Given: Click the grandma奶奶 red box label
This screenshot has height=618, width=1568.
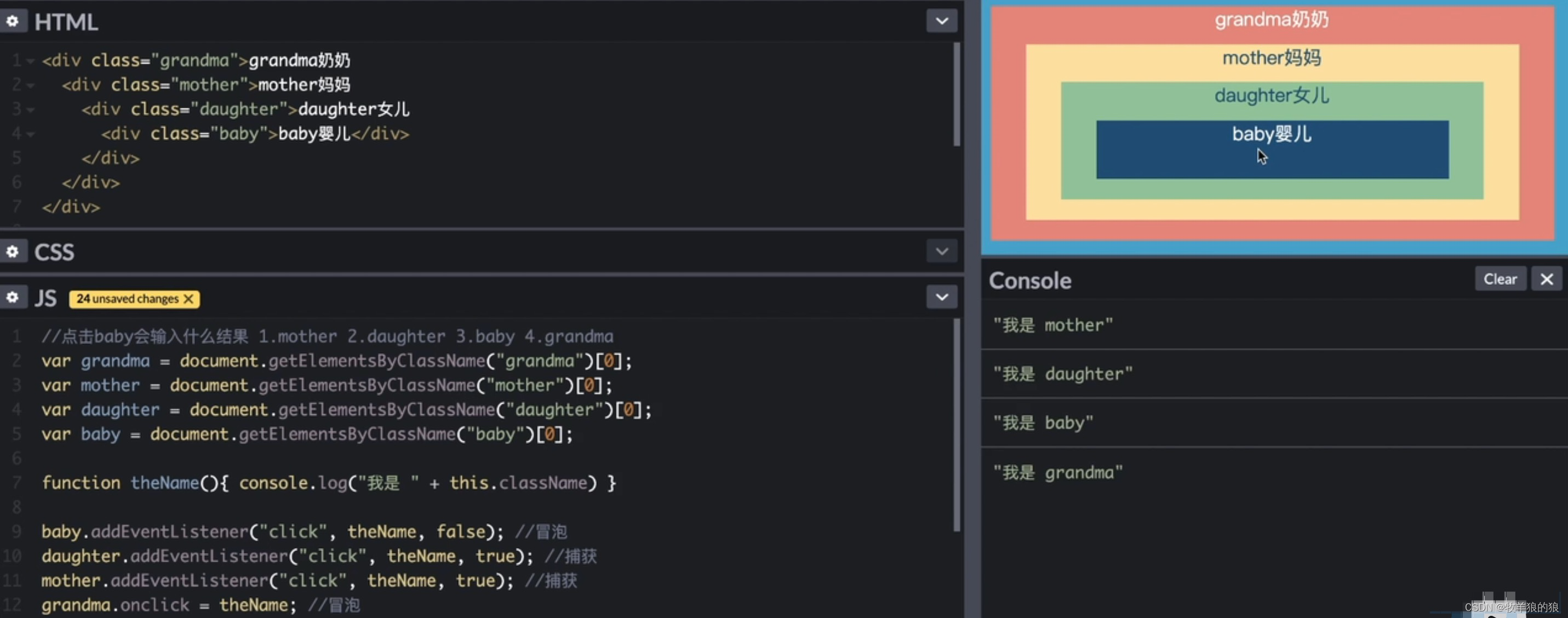Looking at the screenshot, I should tap(1272, 20).
